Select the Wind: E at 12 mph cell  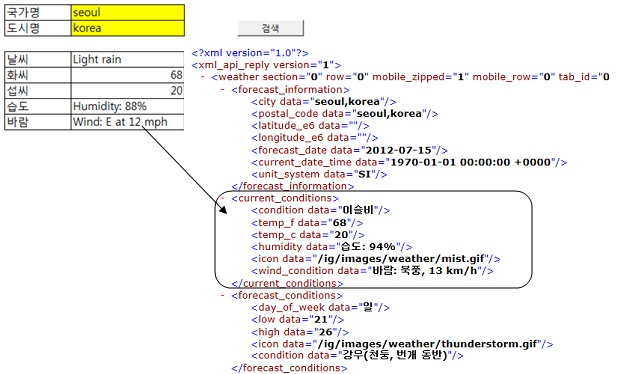coord(127,122)
